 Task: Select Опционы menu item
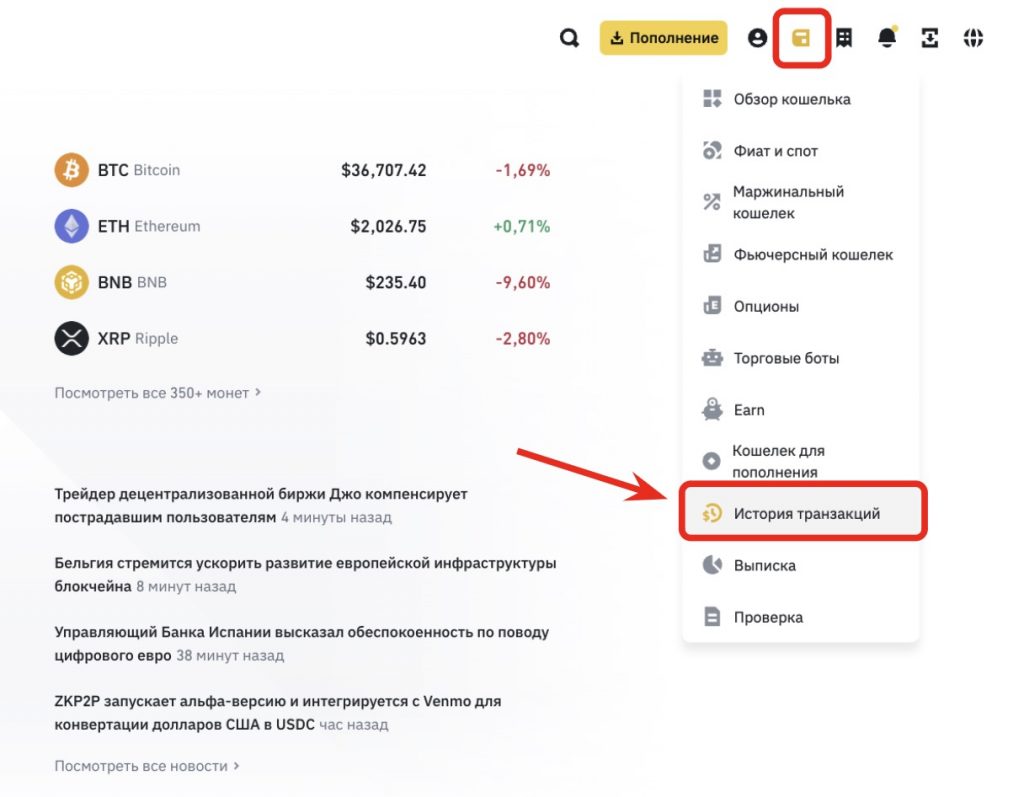(x=801, y=306)
